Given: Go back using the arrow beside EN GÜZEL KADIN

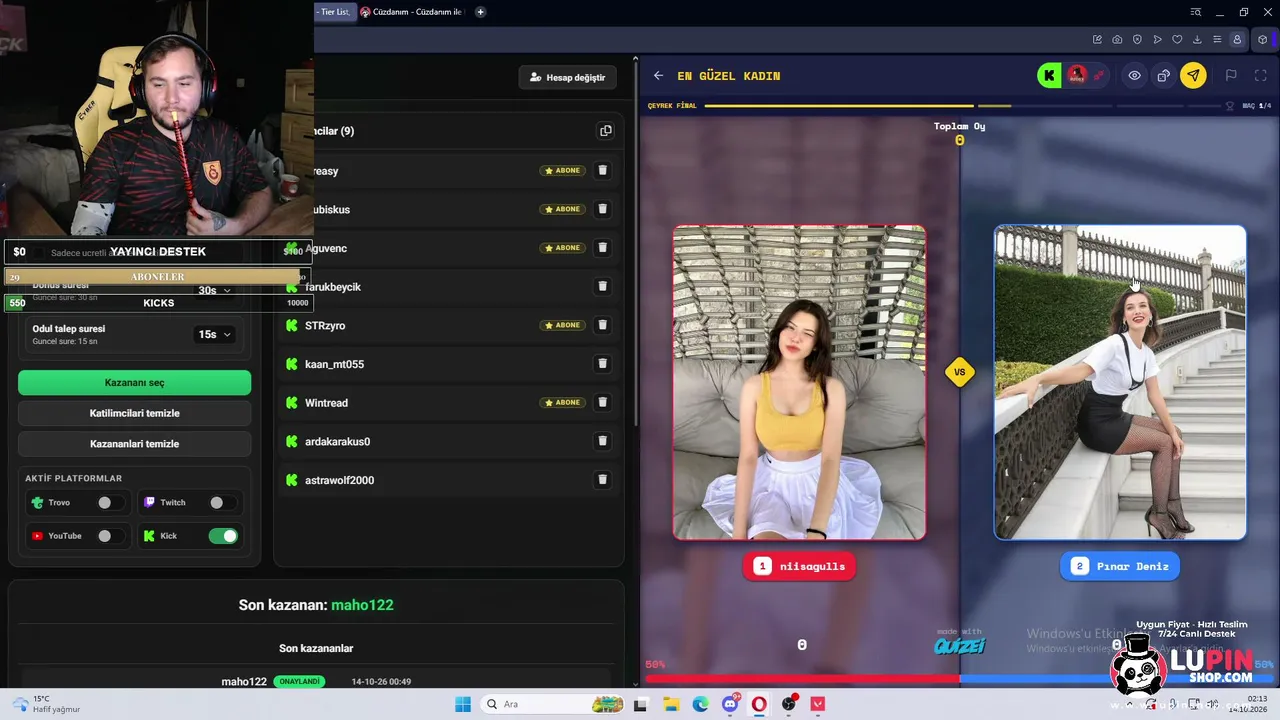Looking at the screenshot, I should pos(658,76).
